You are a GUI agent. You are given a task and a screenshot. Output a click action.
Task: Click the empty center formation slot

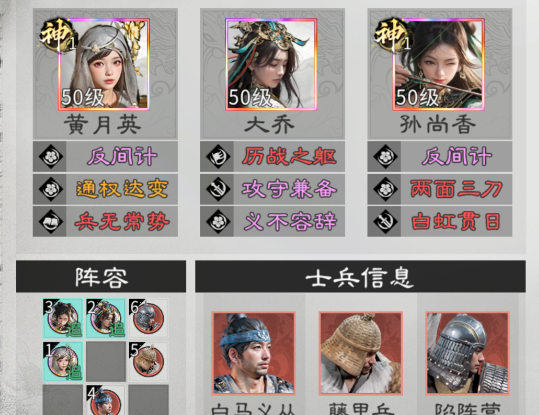(x=106, y=361)
